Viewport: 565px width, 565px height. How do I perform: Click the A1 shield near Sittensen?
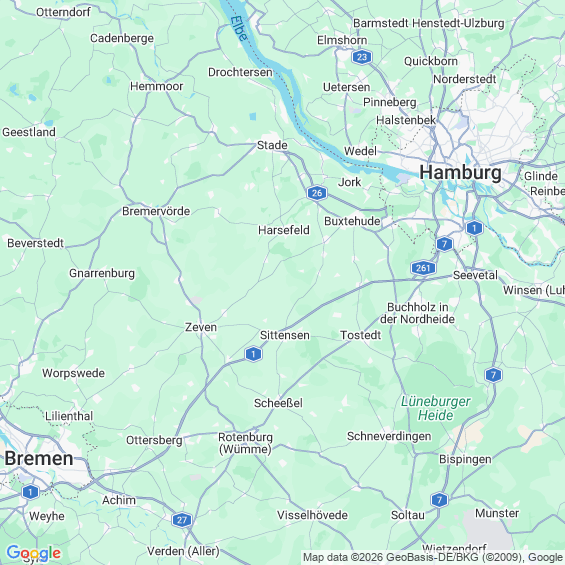pos(253,354)
